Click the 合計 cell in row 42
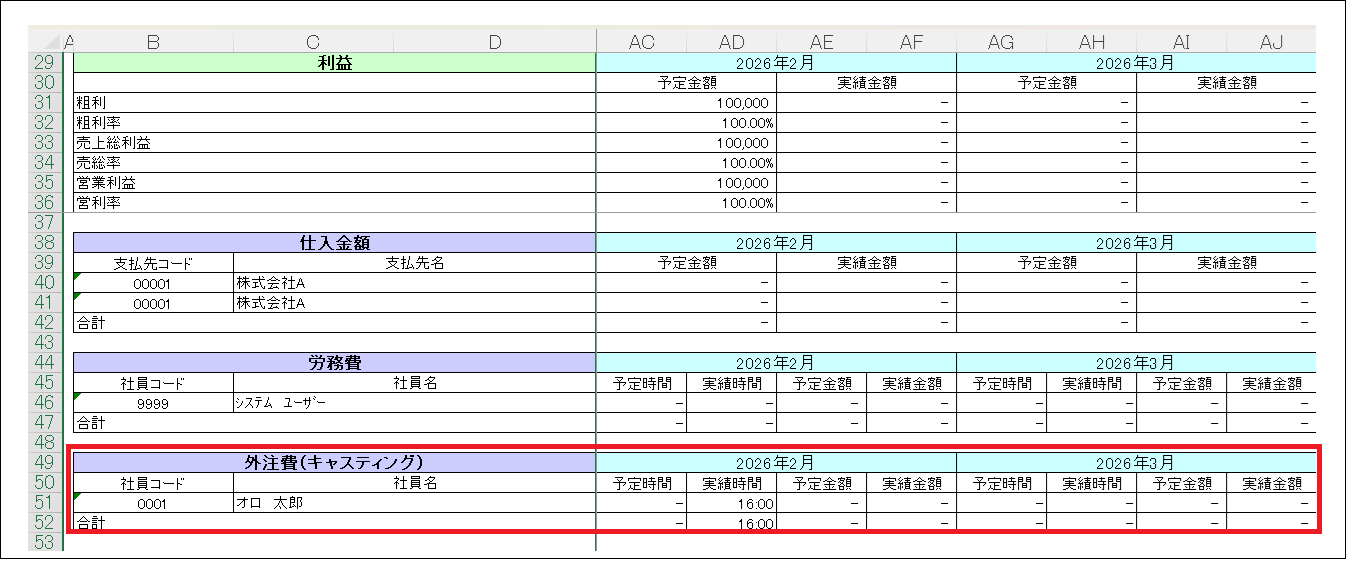 click(x=334, y=322)
